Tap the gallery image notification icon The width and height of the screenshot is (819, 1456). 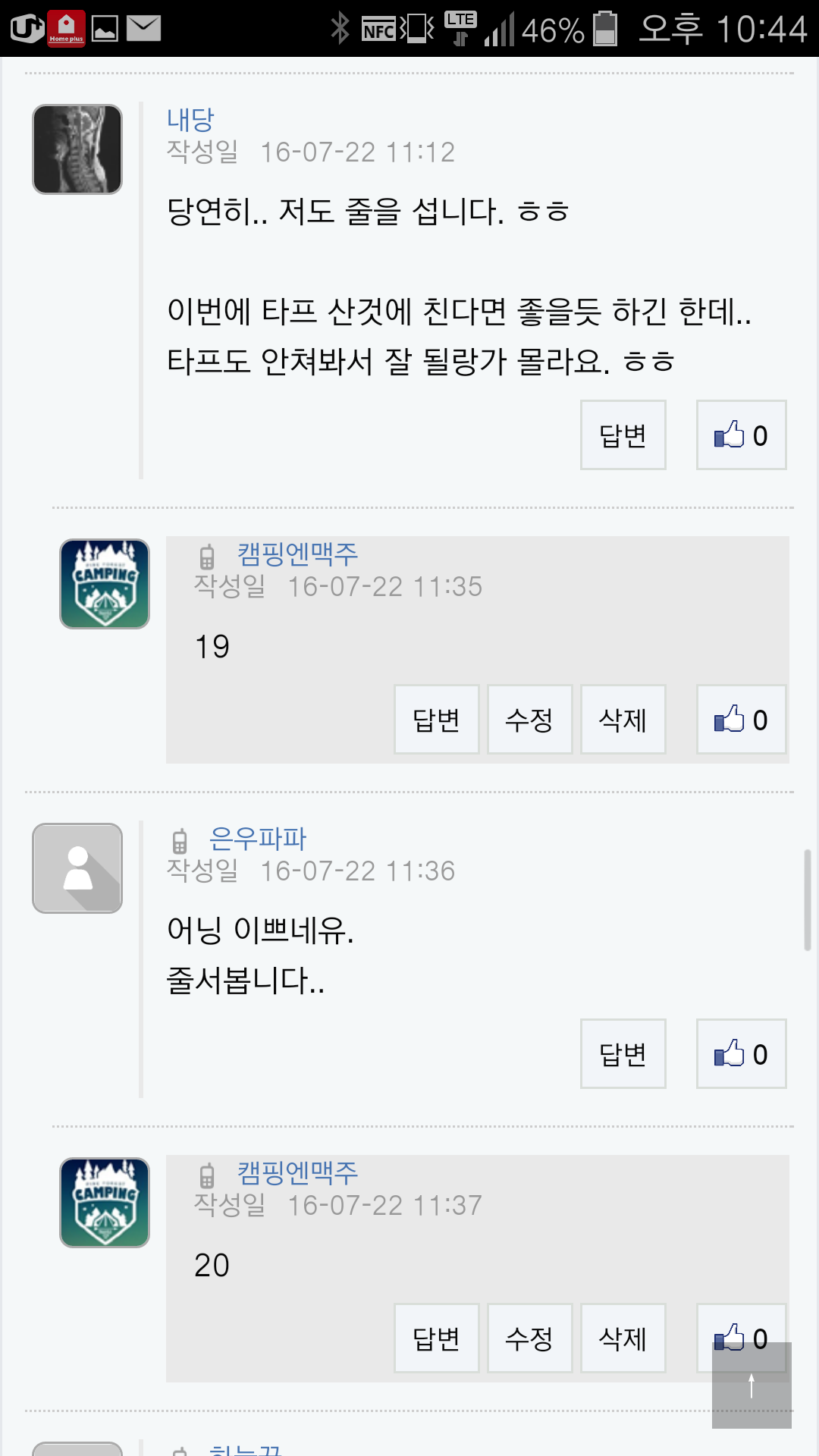pos(105,29)
